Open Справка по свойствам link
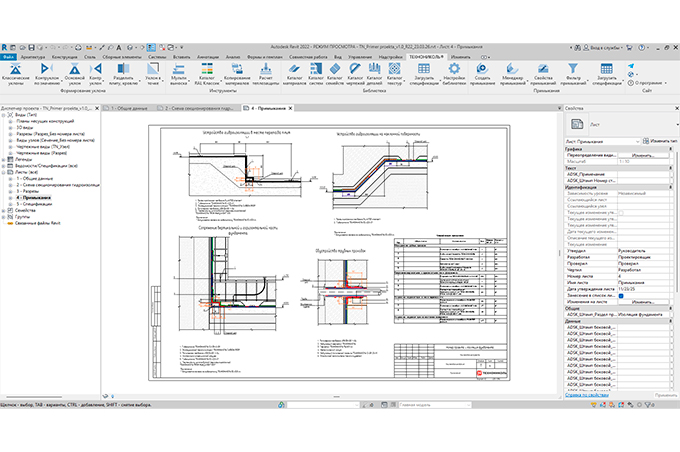Screen dimensions: 680x452 tap(587, 397)
